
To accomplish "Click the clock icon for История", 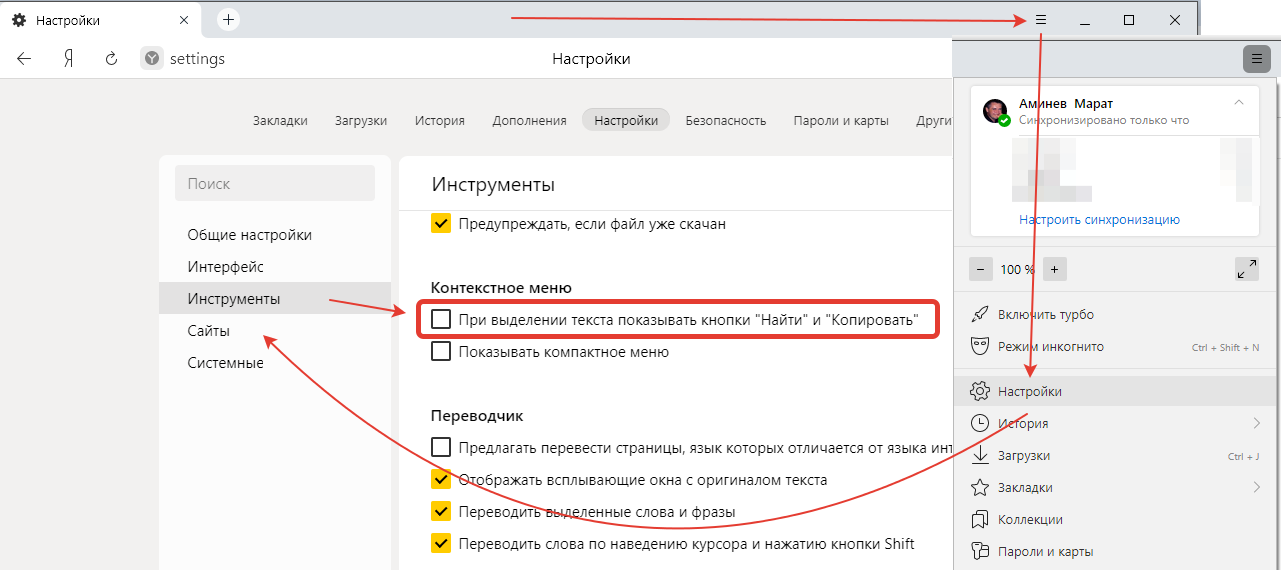I will [x=980, y=423].
